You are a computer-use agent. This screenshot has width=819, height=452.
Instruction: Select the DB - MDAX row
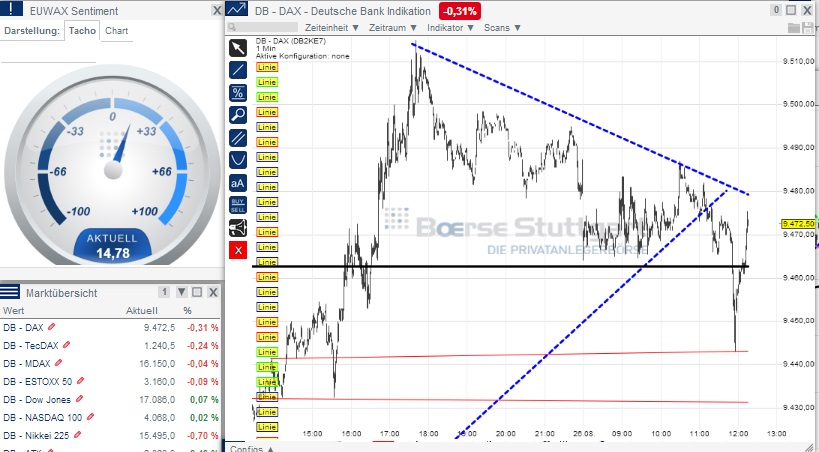coord(110,363)
